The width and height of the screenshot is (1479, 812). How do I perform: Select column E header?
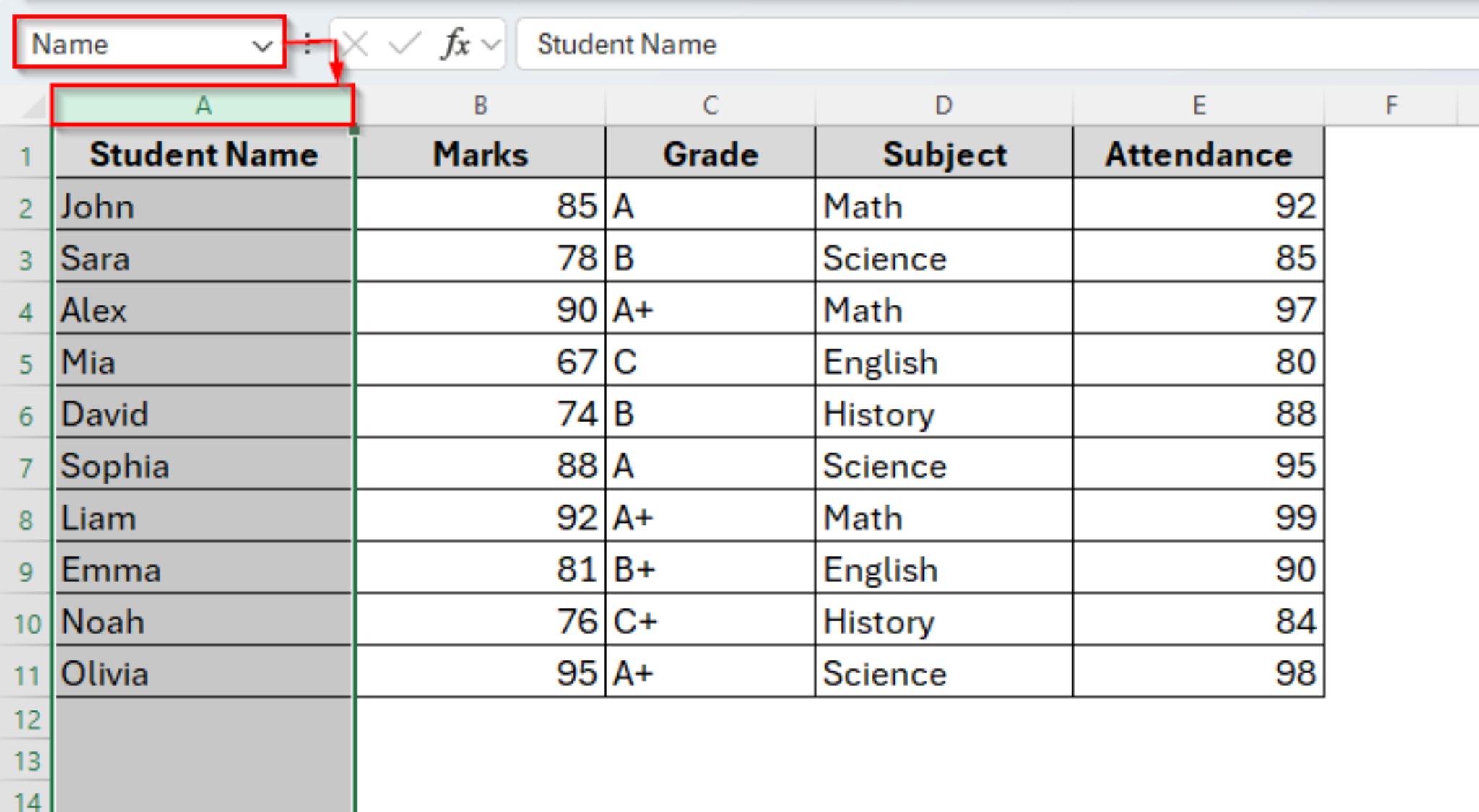pos(1199,105)
